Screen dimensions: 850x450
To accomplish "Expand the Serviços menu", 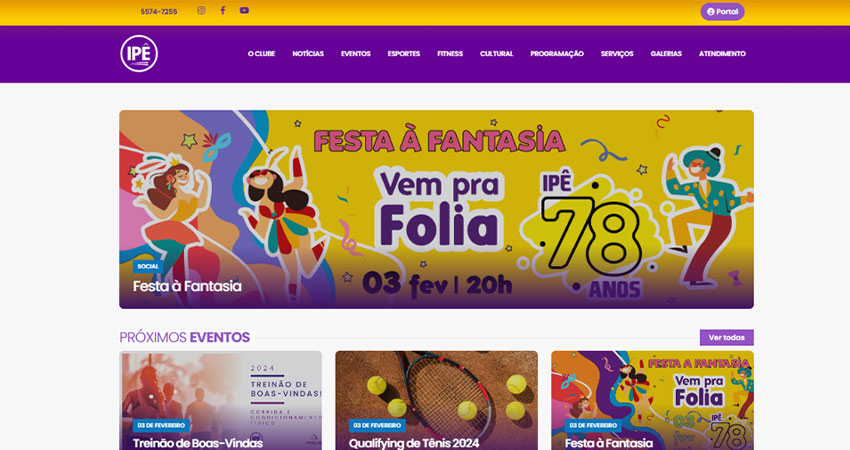I will tap(617, 54).
